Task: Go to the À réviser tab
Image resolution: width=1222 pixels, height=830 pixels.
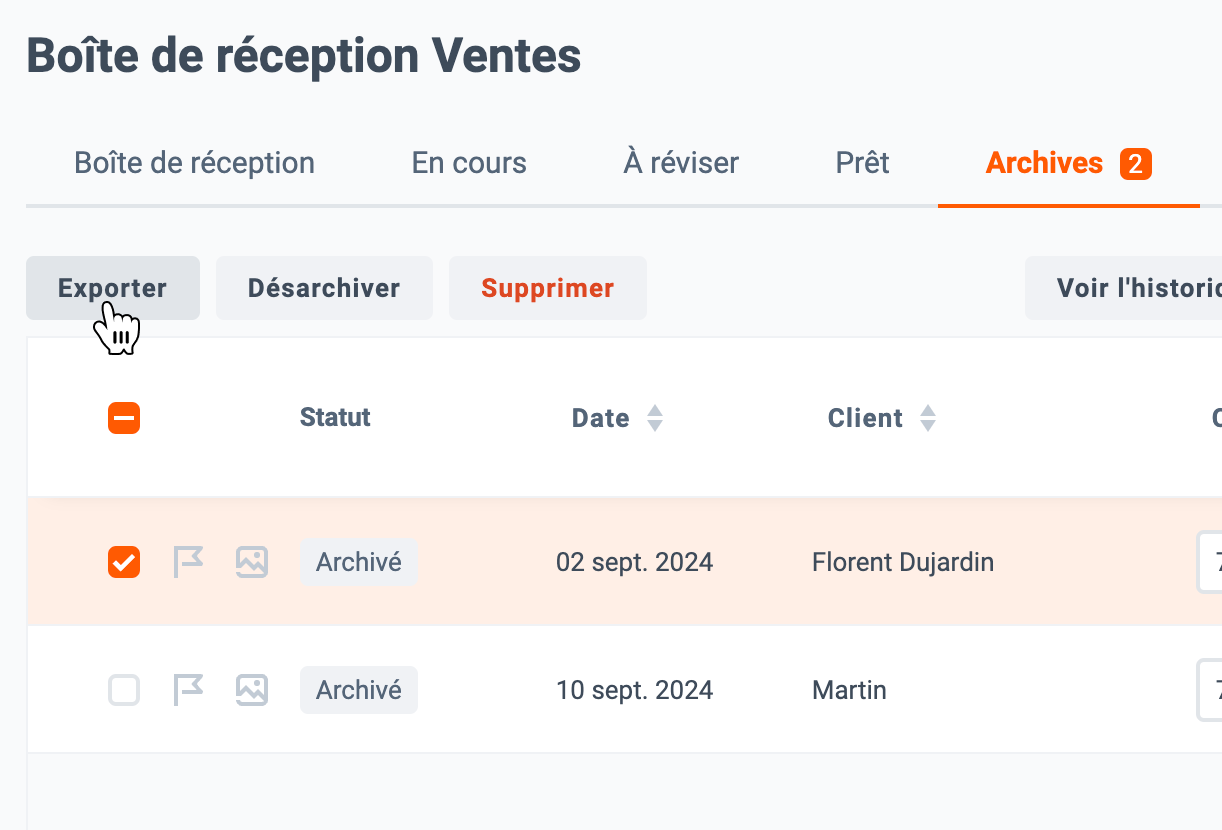Action: click(x=681, y=163)
